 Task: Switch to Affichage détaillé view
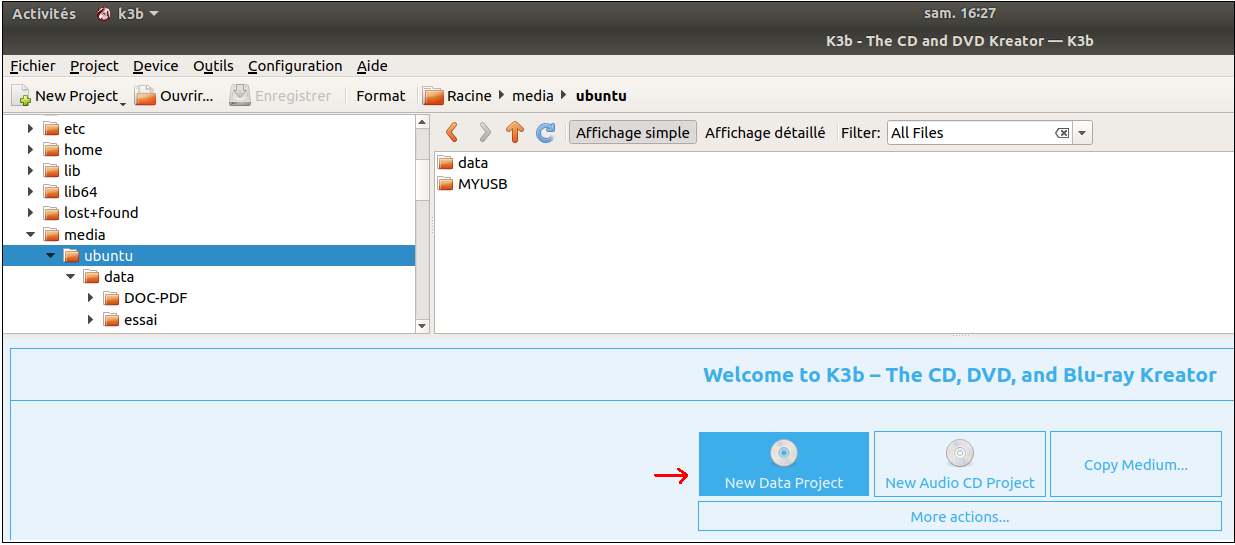765,132
